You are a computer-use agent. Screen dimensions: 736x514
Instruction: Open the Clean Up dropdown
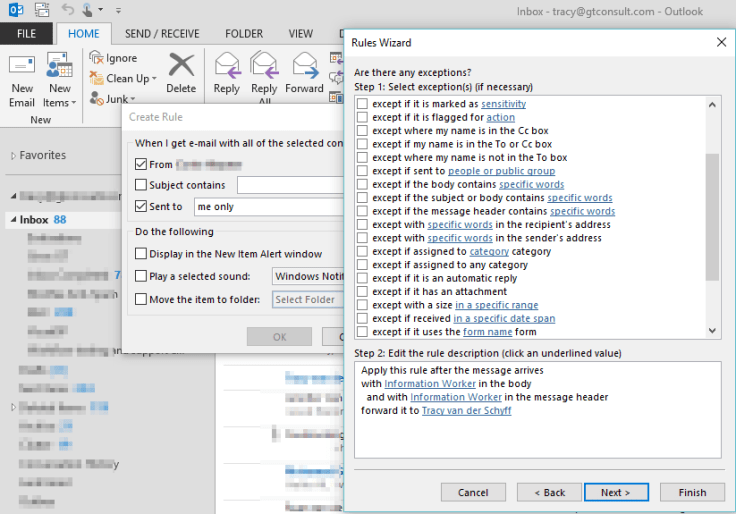pyautogui.click(x=125, y=78)
